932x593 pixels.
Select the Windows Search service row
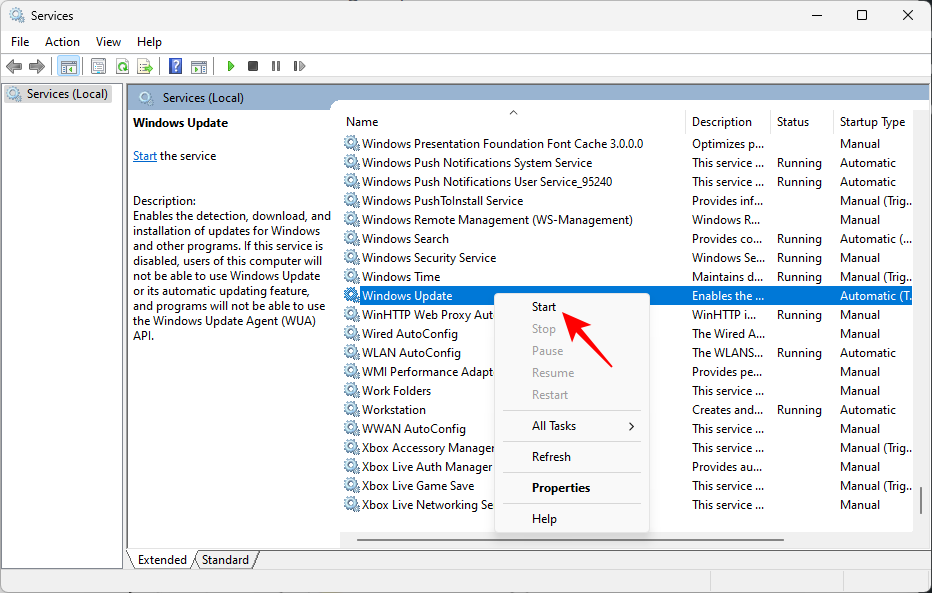[x=406, y=238]
